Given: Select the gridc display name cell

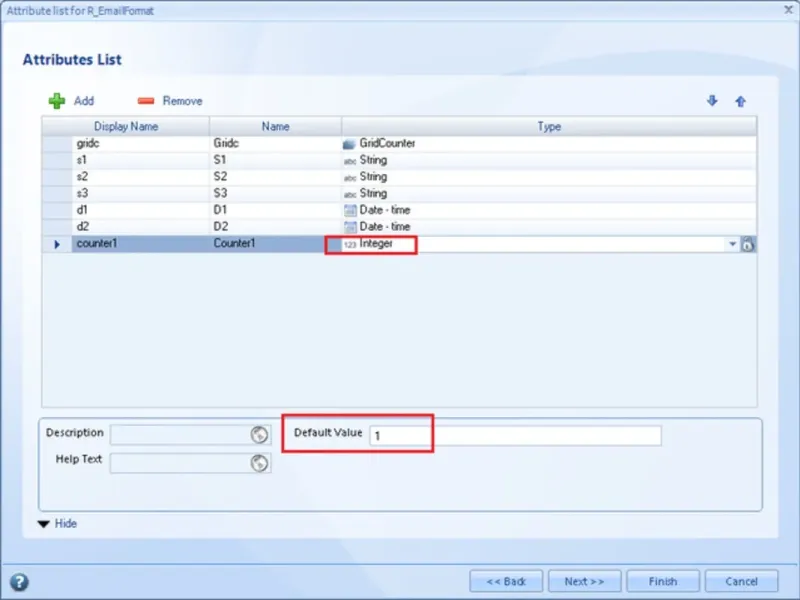Looking at the screenshot, I should click(140, 143).
